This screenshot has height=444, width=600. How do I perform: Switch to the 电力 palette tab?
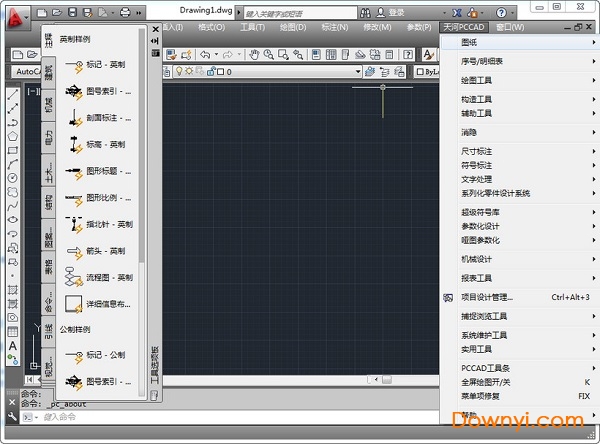(x=49, y=138)
